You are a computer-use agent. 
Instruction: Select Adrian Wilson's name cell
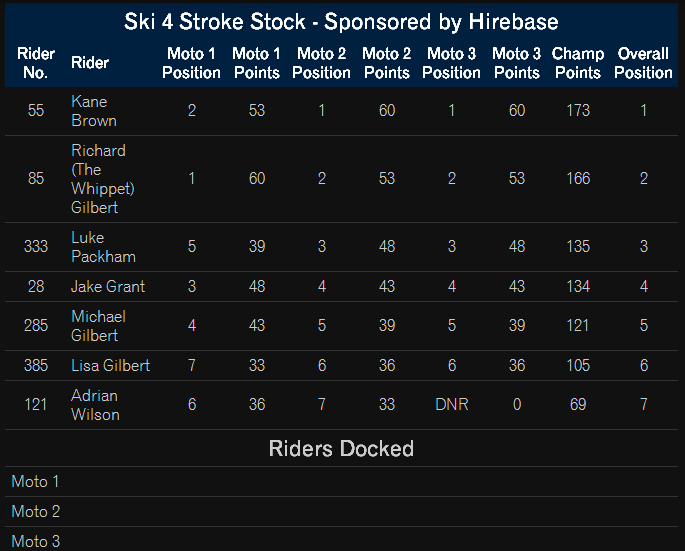(95, 405)
